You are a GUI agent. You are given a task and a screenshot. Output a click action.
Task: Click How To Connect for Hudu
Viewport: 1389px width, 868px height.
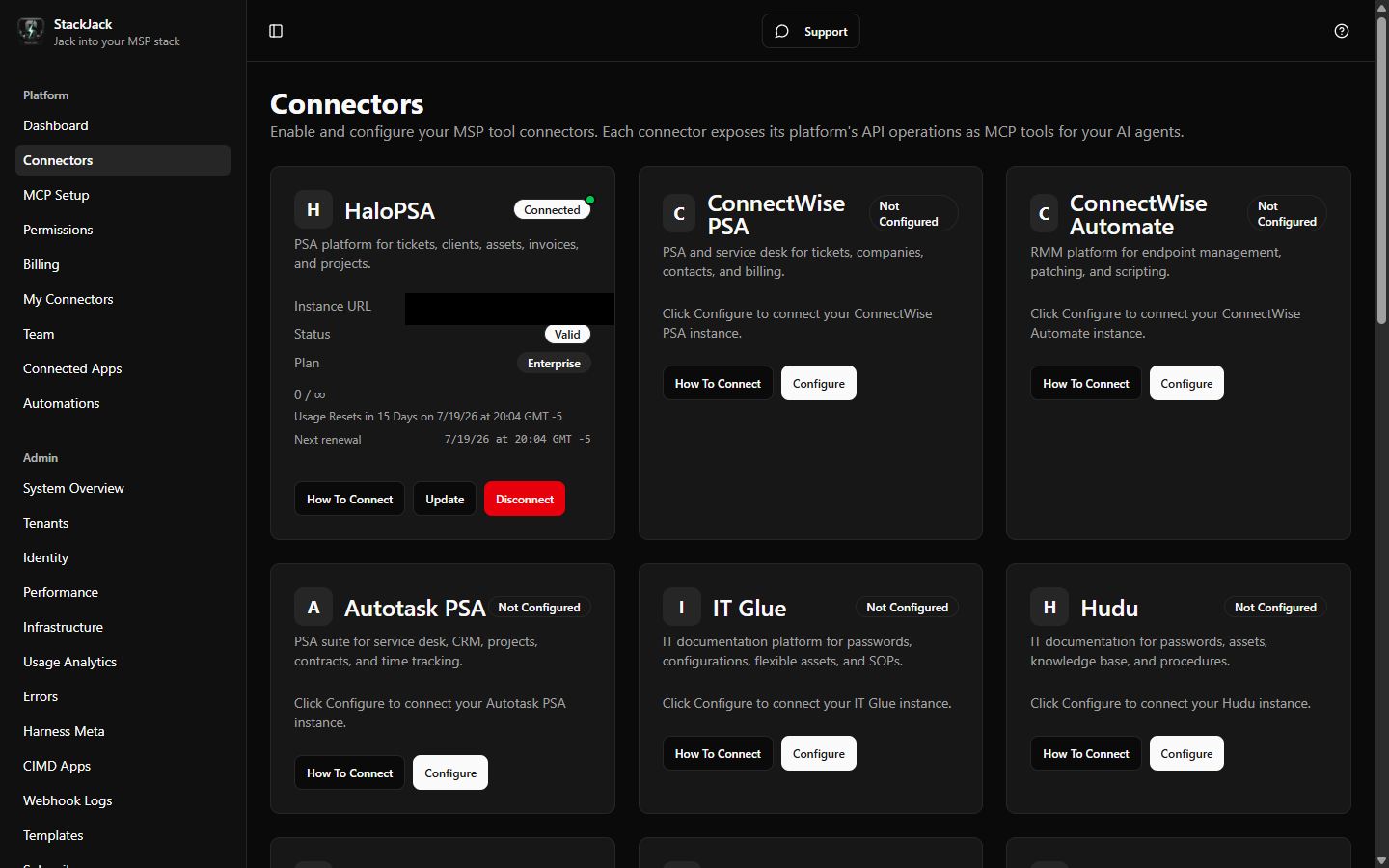(1085, 753)
